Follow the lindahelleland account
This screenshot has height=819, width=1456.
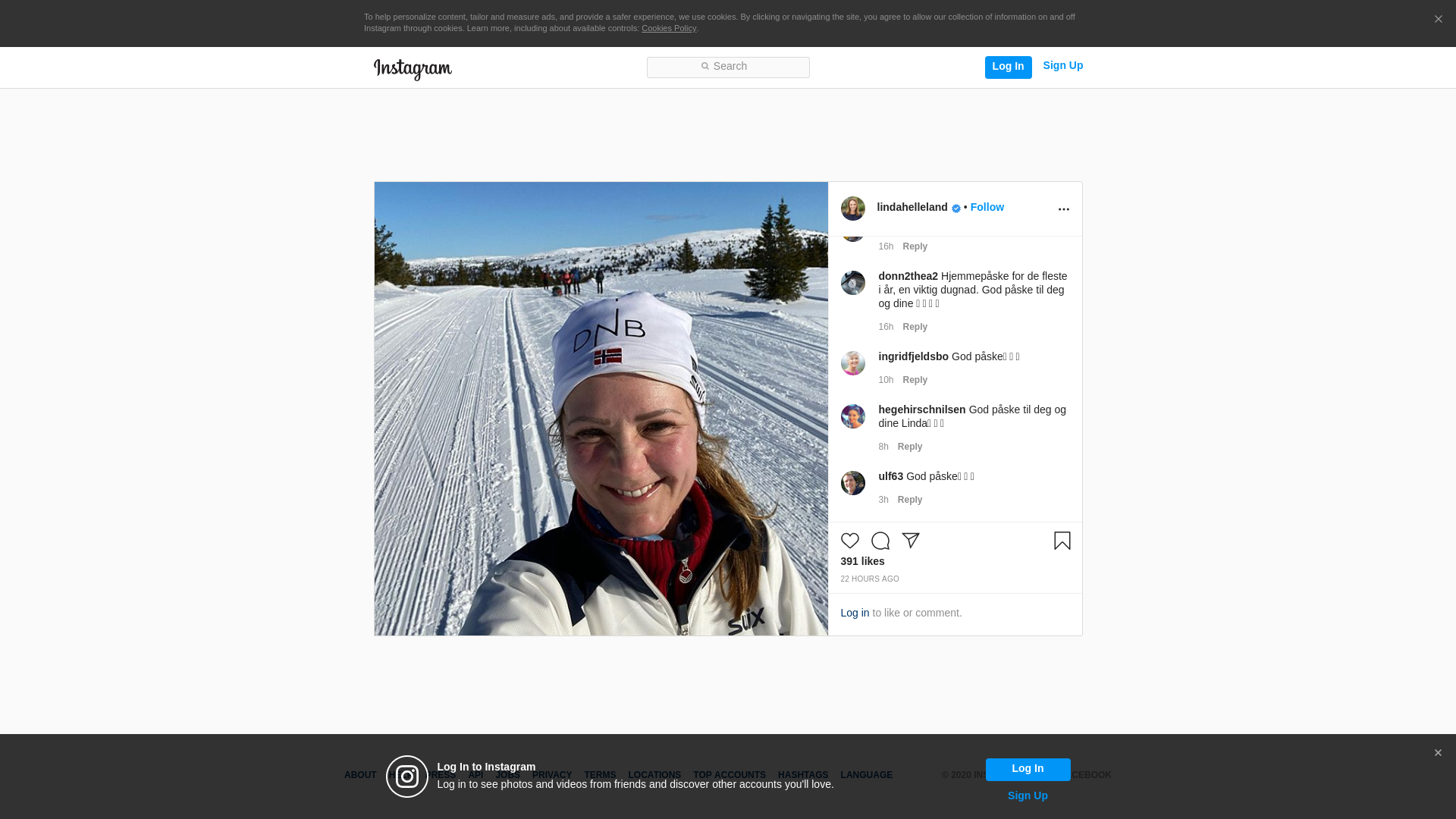point(987,207)
